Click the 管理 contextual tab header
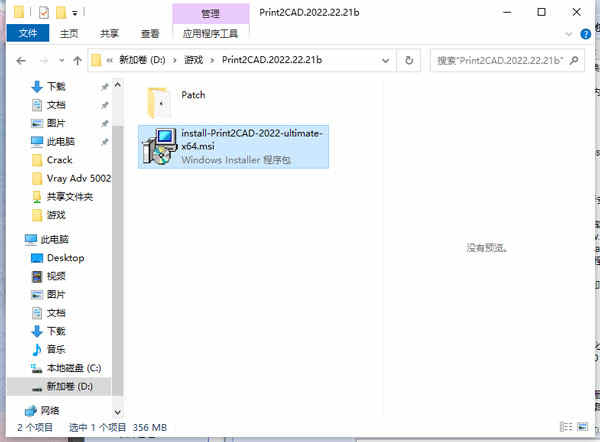 pos(210,14)
